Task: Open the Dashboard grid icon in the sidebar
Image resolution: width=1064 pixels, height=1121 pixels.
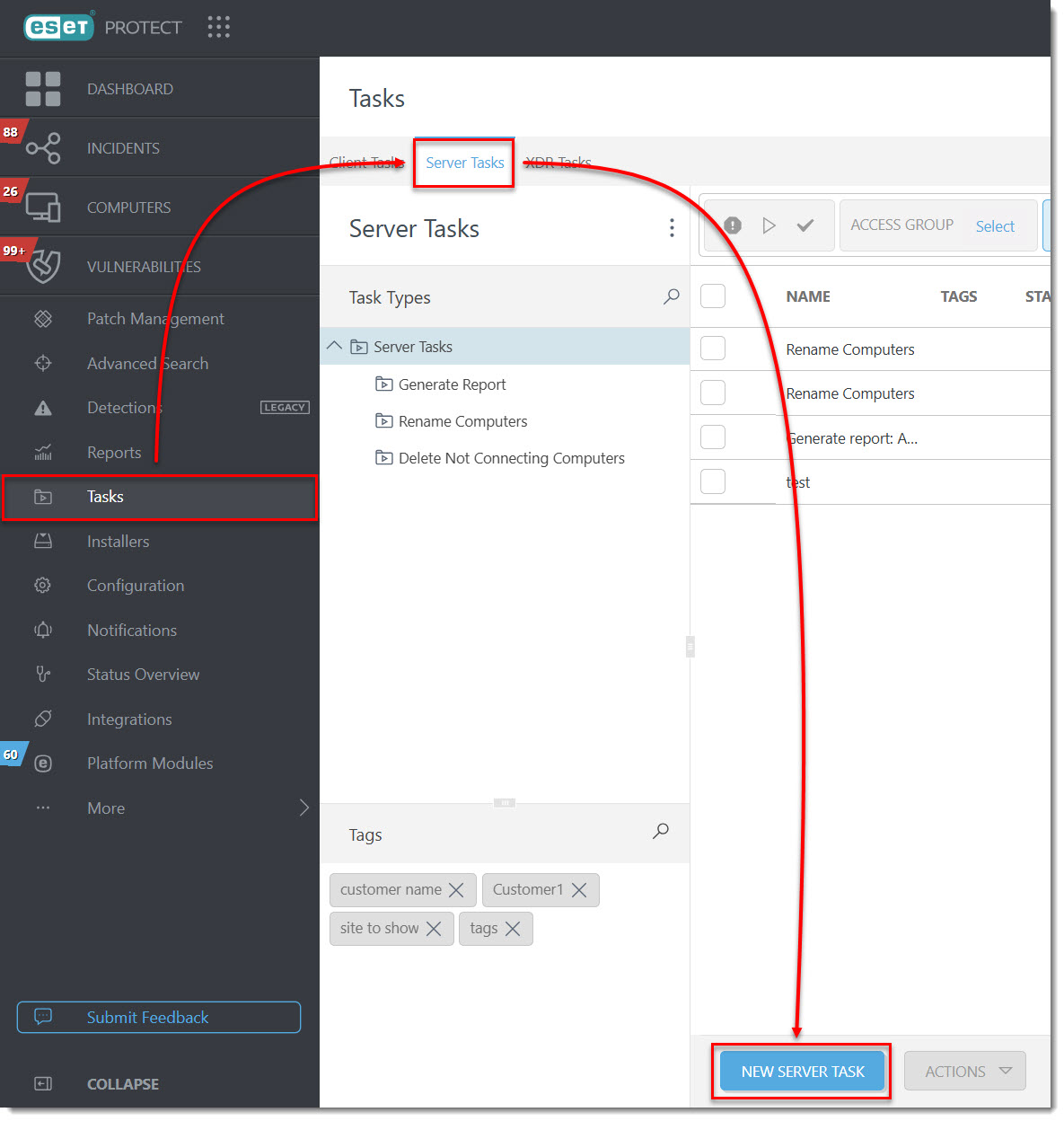Action: tap(43, 89)
